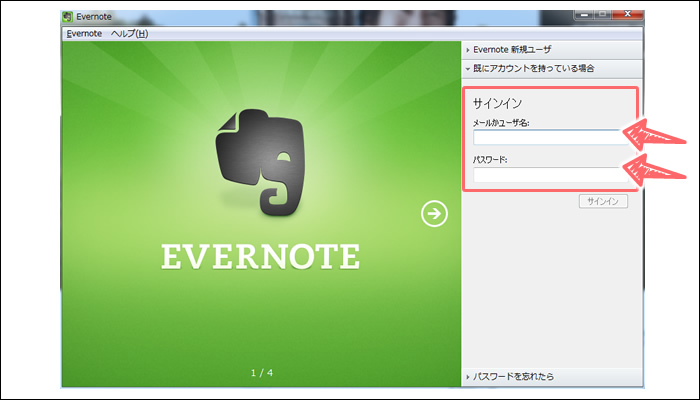This screenshot has height=400, width=700.
Task: Close the Evernote window
Action: 627,14
